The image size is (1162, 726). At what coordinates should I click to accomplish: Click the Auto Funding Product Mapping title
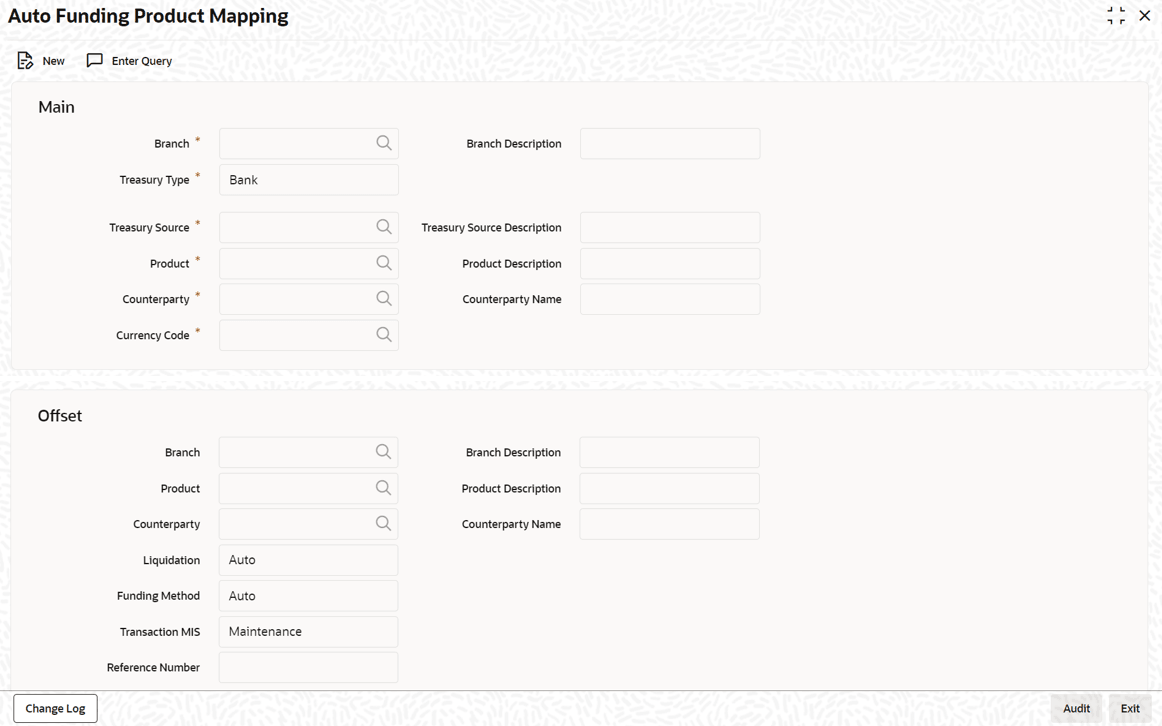pyautogui.click(x=148, y=16)
